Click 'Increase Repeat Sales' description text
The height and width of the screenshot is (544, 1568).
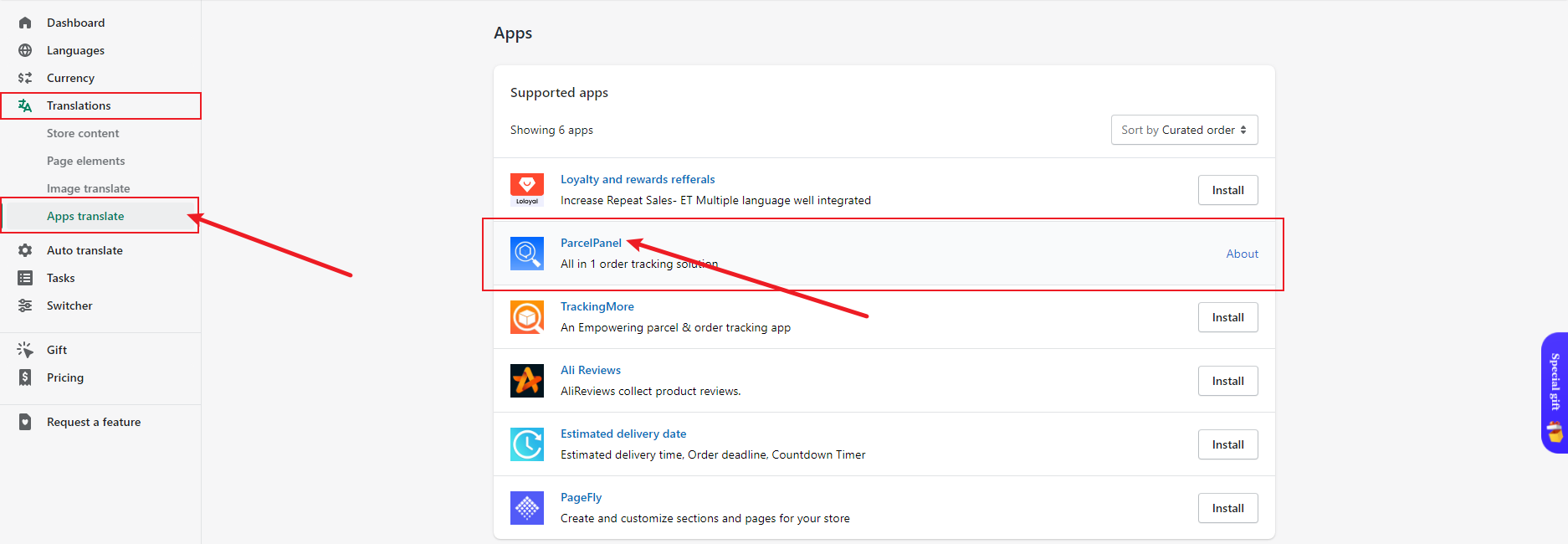715,200
